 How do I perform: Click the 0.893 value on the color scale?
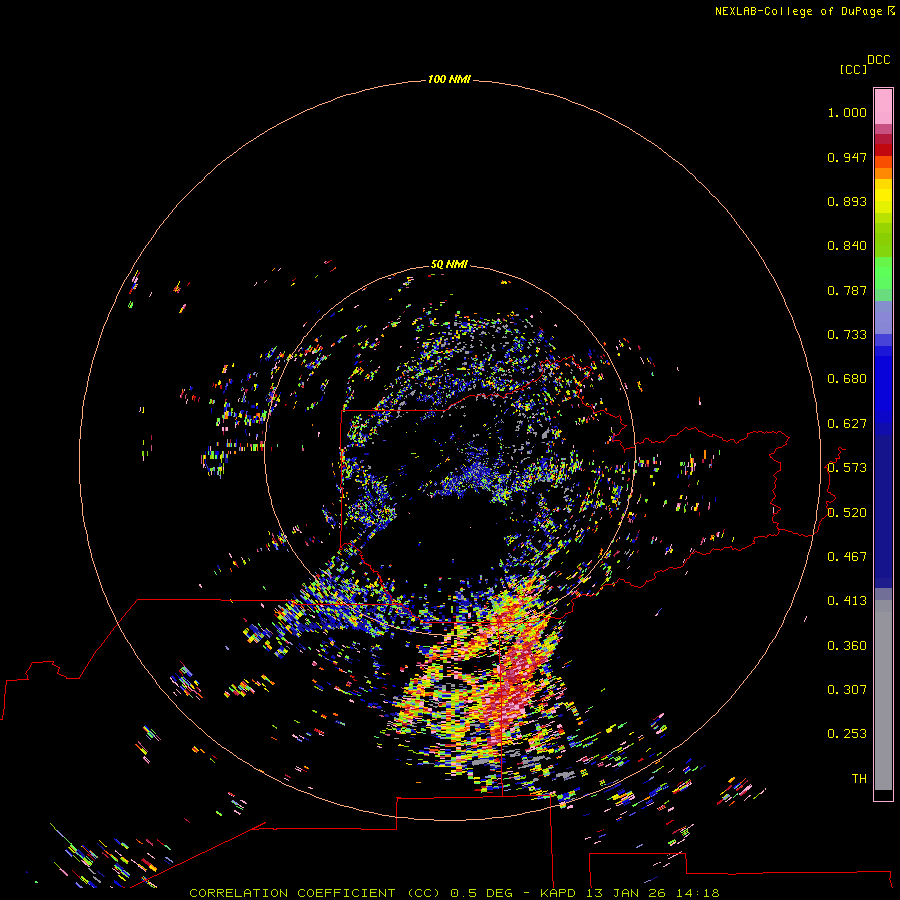point(847,201)
